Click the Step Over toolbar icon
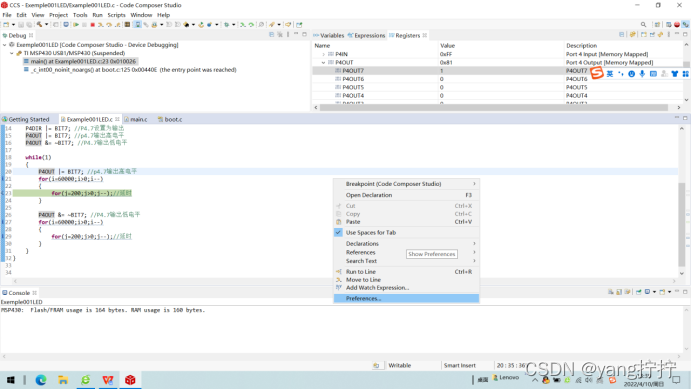The width and height of the screenshot is (692, 389). point(109,25)
